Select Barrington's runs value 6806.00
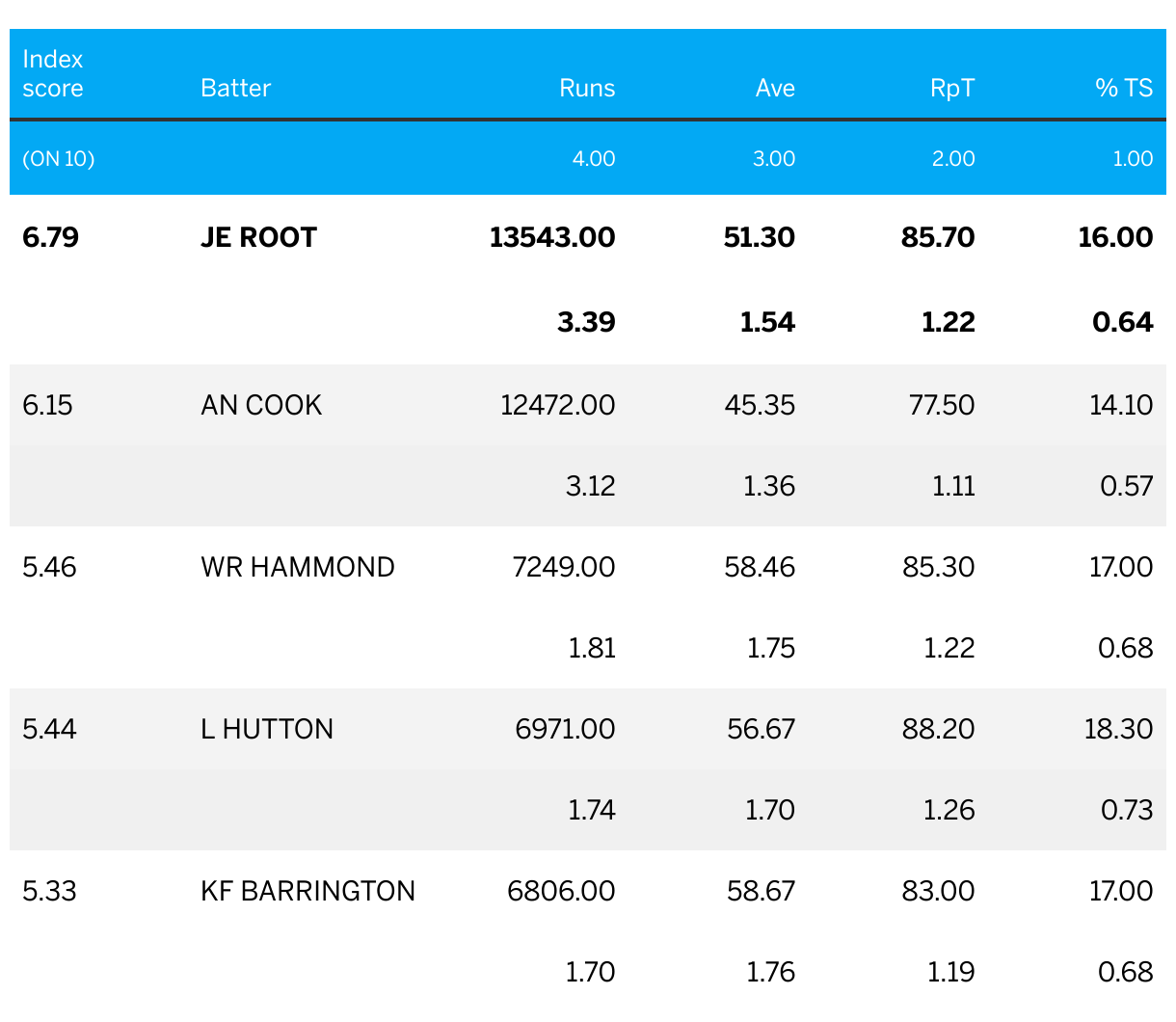The width and height of the screenshot is (1176, 1022). (x=561, y=891)
